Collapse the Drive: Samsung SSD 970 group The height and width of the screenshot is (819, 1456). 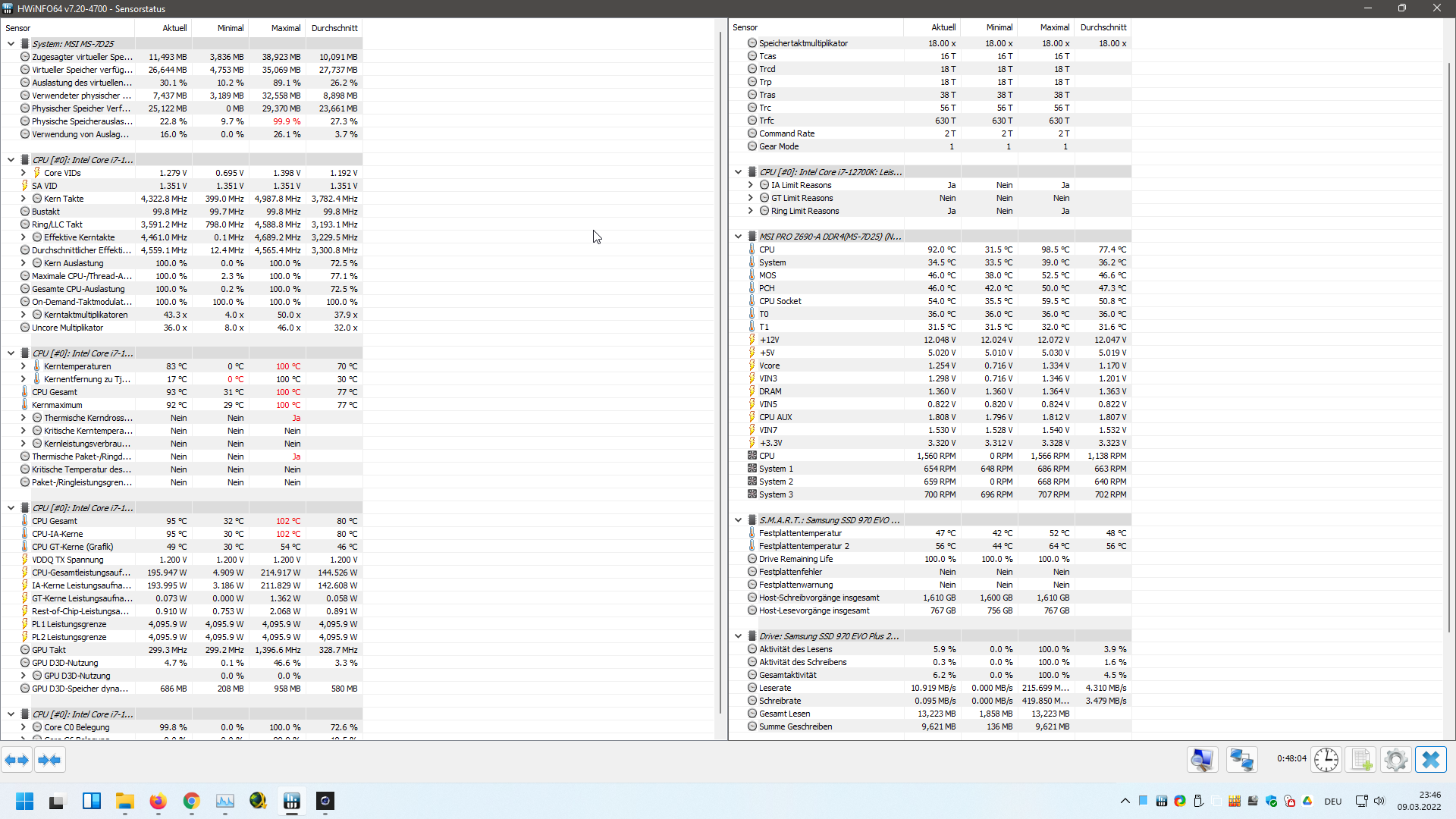coord(738,636)
